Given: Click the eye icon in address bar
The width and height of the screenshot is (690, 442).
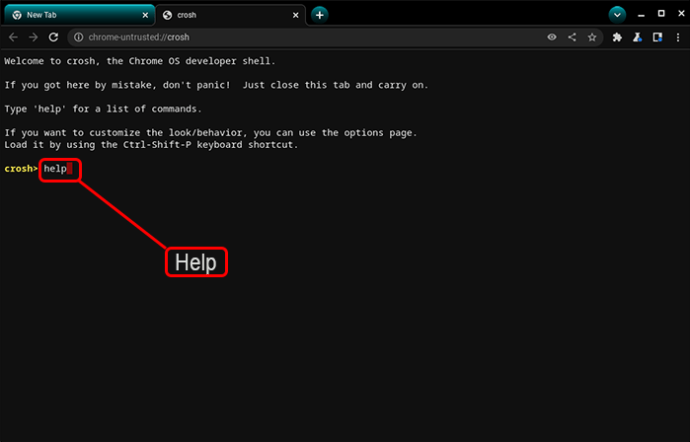Looking at the screenshot, I should [x=551, y=37].
